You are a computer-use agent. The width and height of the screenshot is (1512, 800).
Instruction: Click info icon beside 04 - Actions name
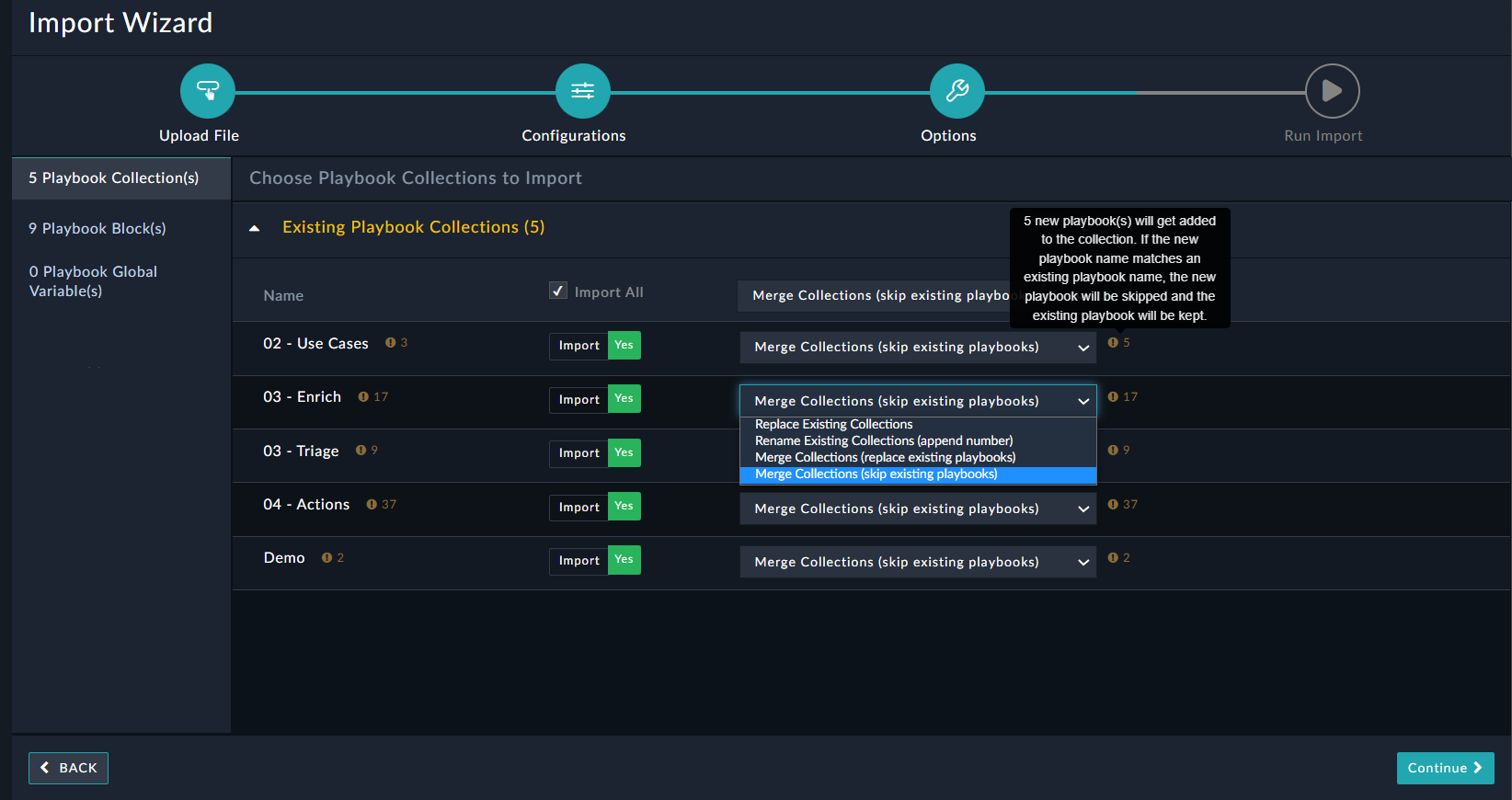point(372,505)
